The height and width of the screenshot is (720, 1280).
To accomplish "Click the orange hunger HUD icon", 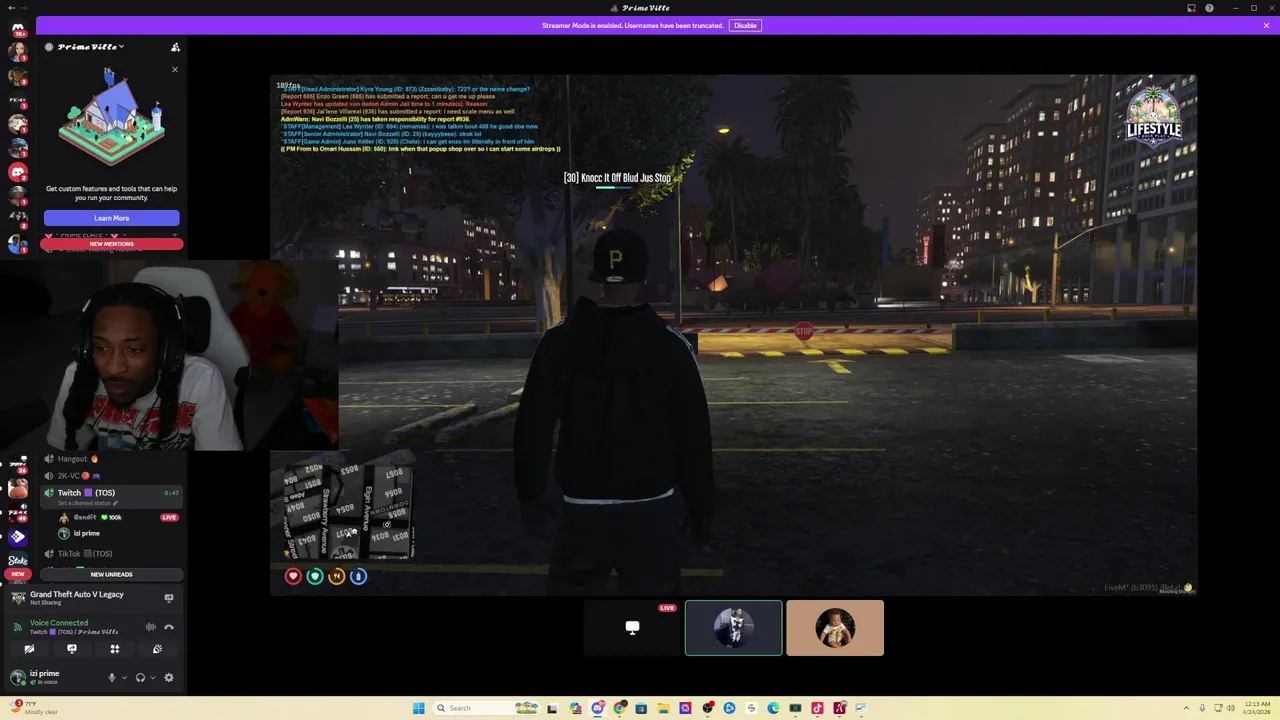I will [x=337, y=576].
